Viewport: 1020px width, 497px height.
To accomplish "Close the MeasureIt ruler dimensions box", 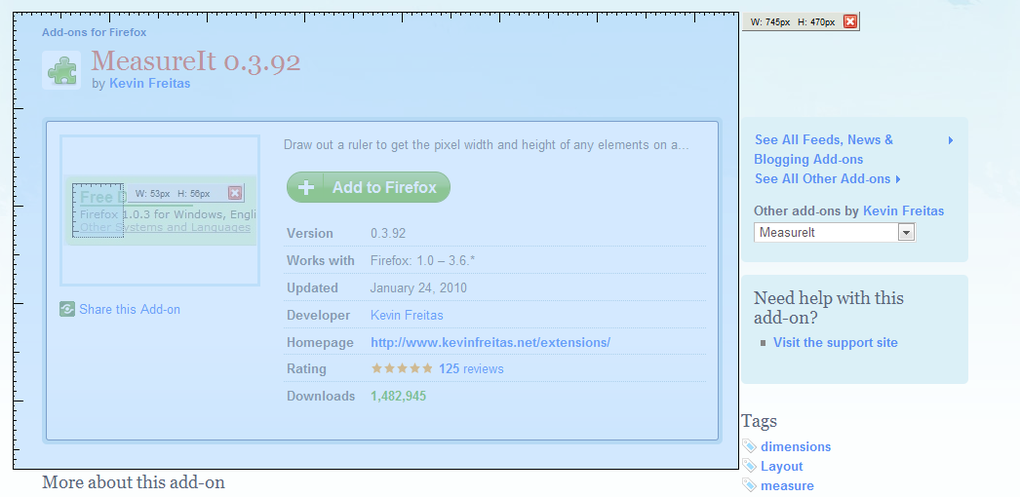I will click(x=850, y=22).
